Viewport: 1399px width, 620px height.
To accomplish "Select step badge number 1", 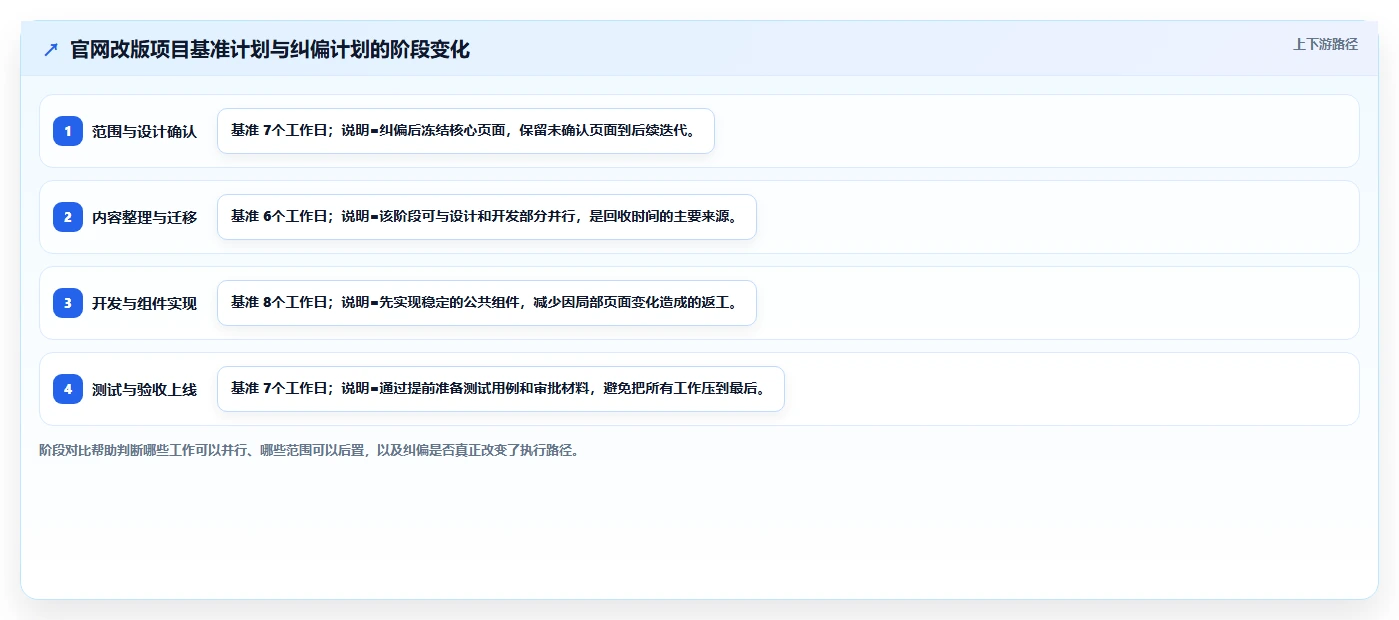I will (x=68, y=131).
